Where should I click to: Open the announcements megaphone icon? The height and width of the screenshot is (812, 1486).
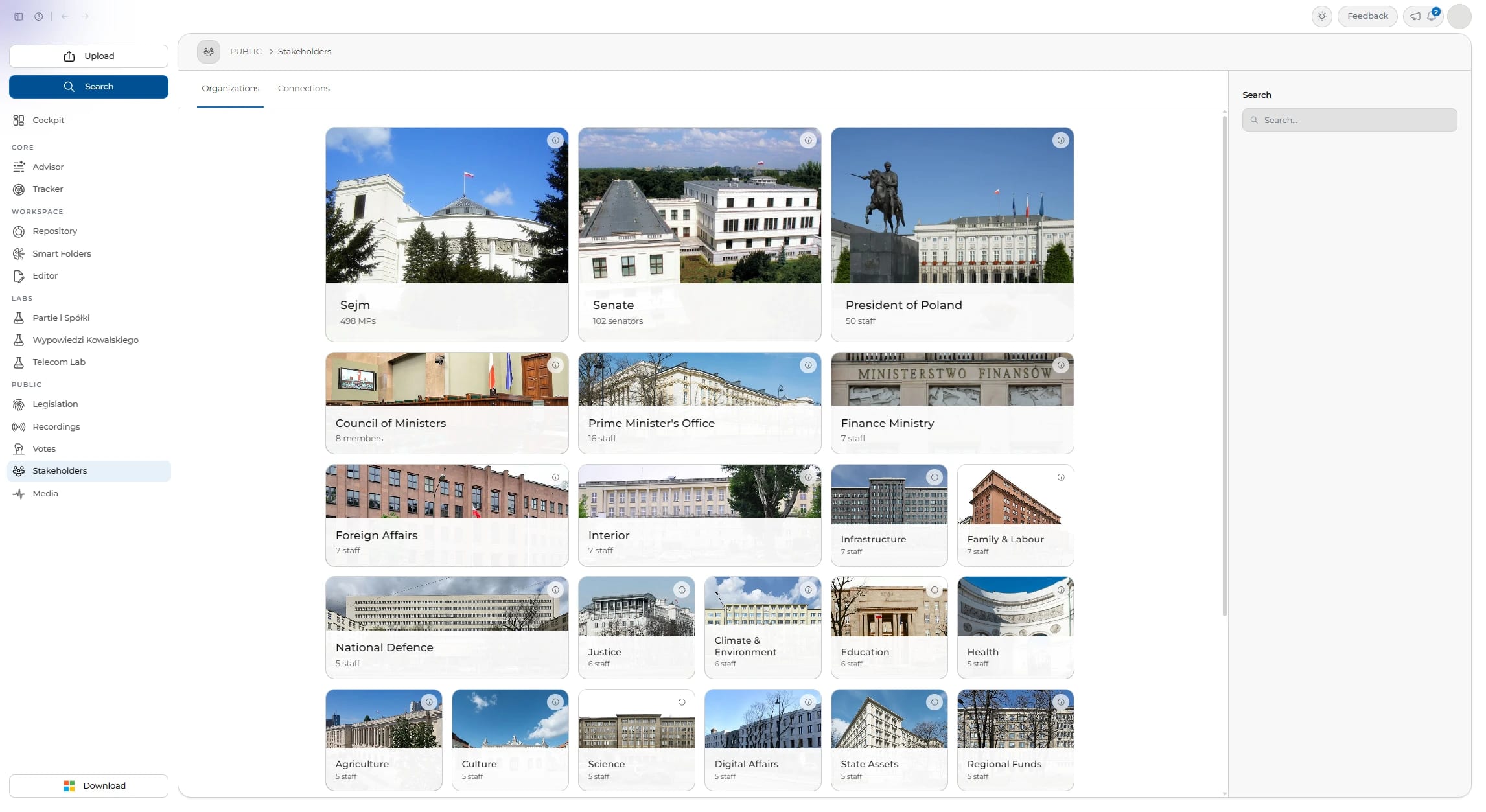click(1415, 16)
